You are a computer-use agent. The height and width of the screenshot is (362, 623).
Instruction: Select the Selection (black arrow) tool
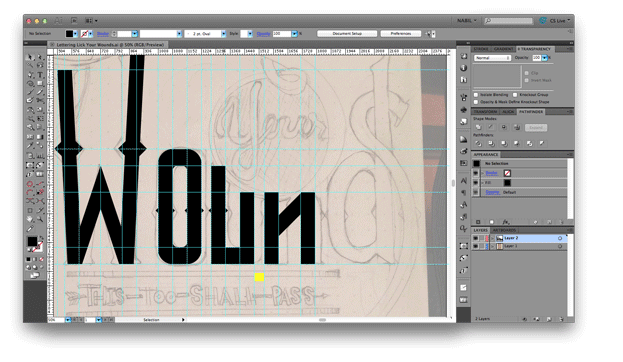tap(30, 58)
